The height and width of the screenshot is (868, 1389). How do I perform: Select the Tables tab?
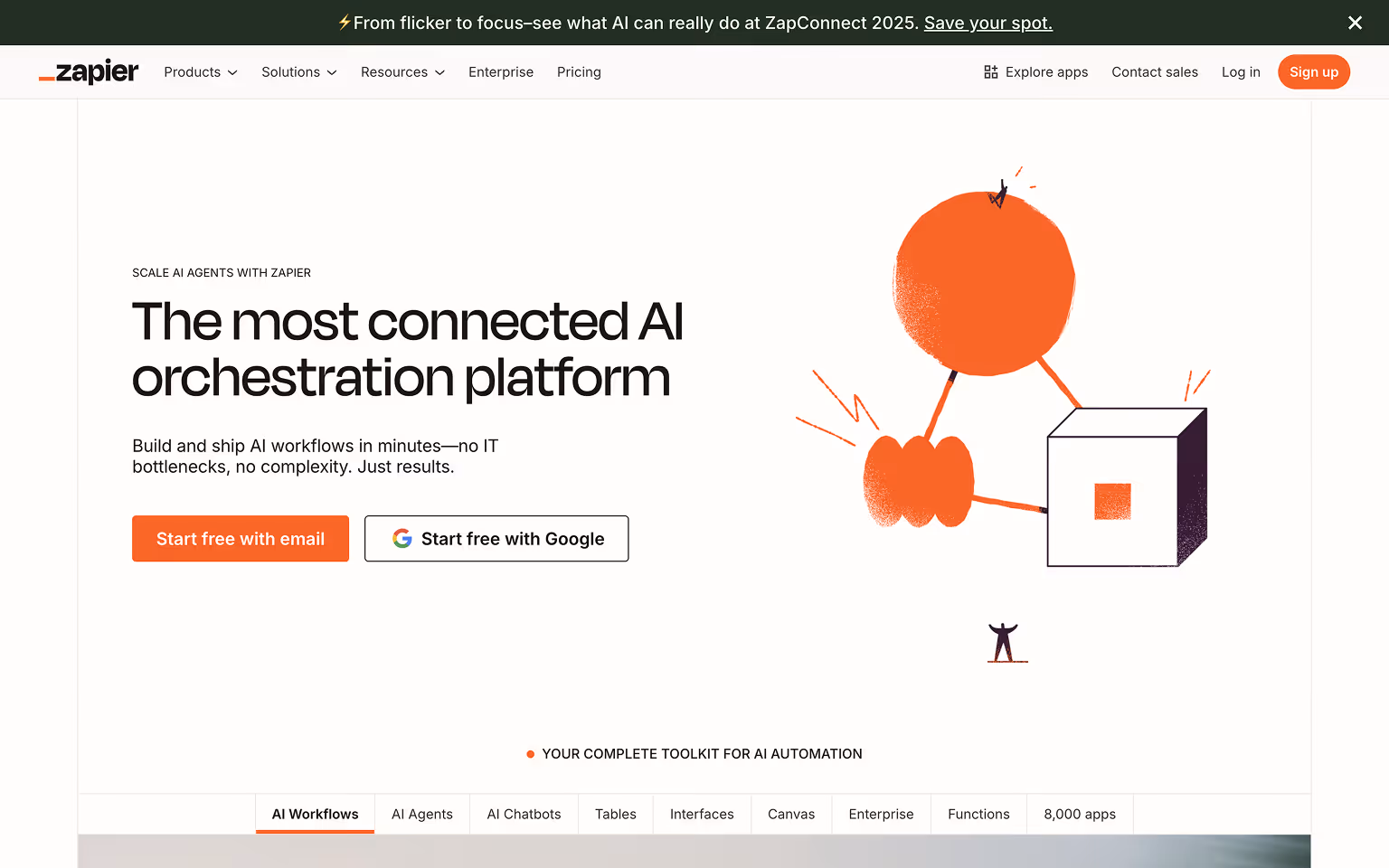pyautogui.click(x=615, y=814)
